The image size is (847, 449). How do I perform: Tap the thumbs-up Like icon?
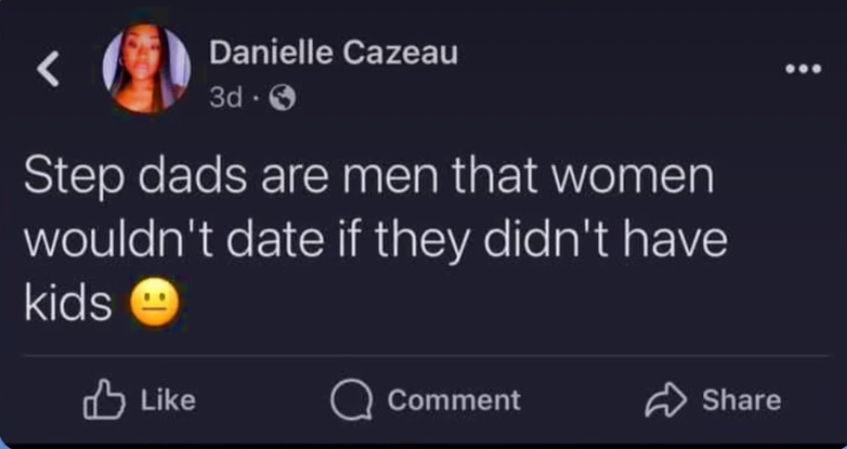(x=104, y=400)
